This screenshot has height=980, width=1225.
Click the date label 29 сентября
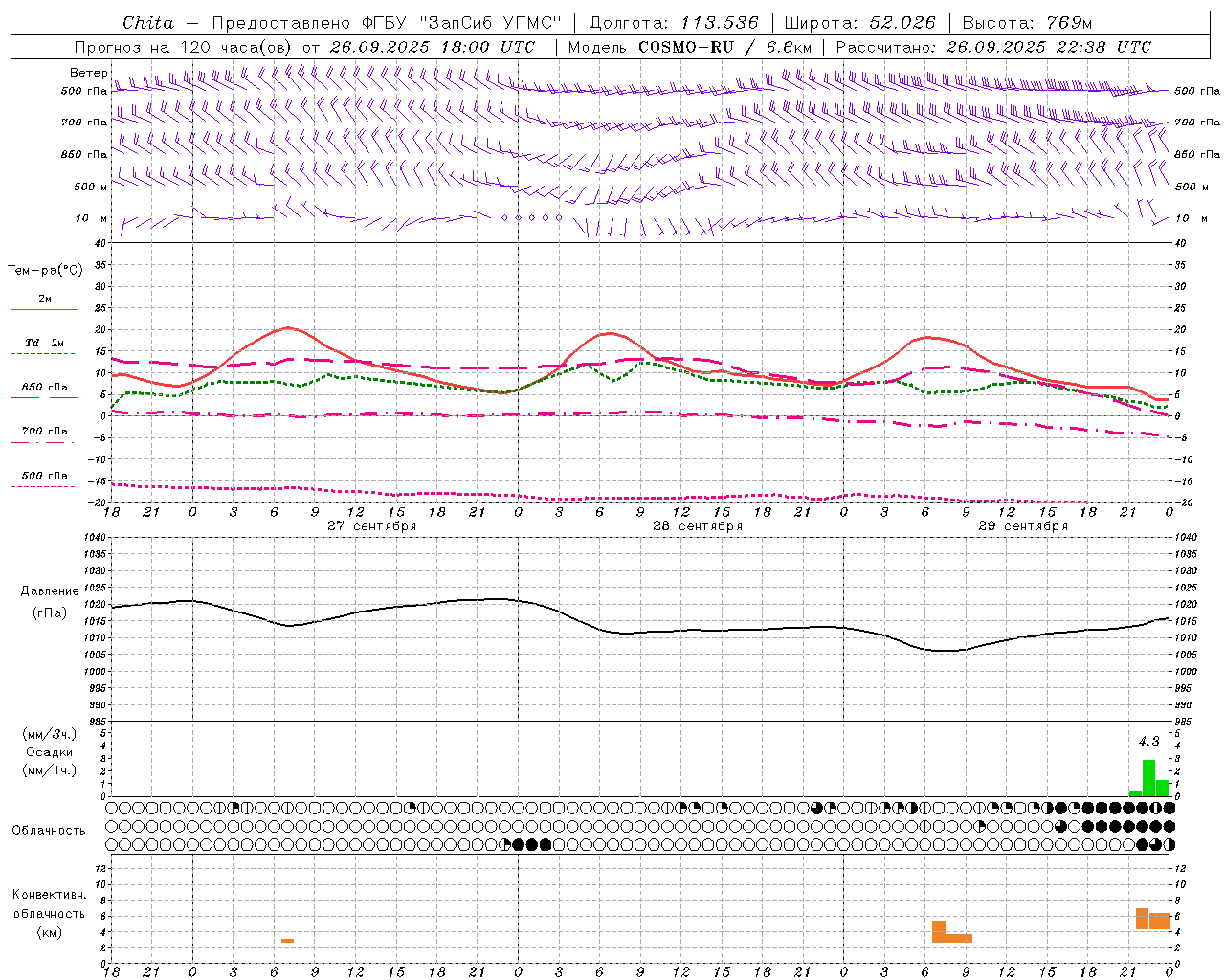[1022, 526]
